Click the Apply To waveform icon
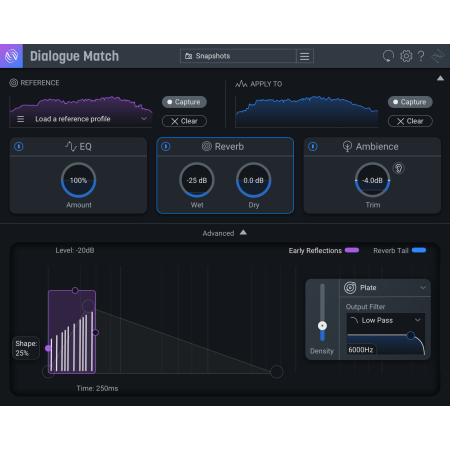450x450 pixels. [x=241, y=84]
